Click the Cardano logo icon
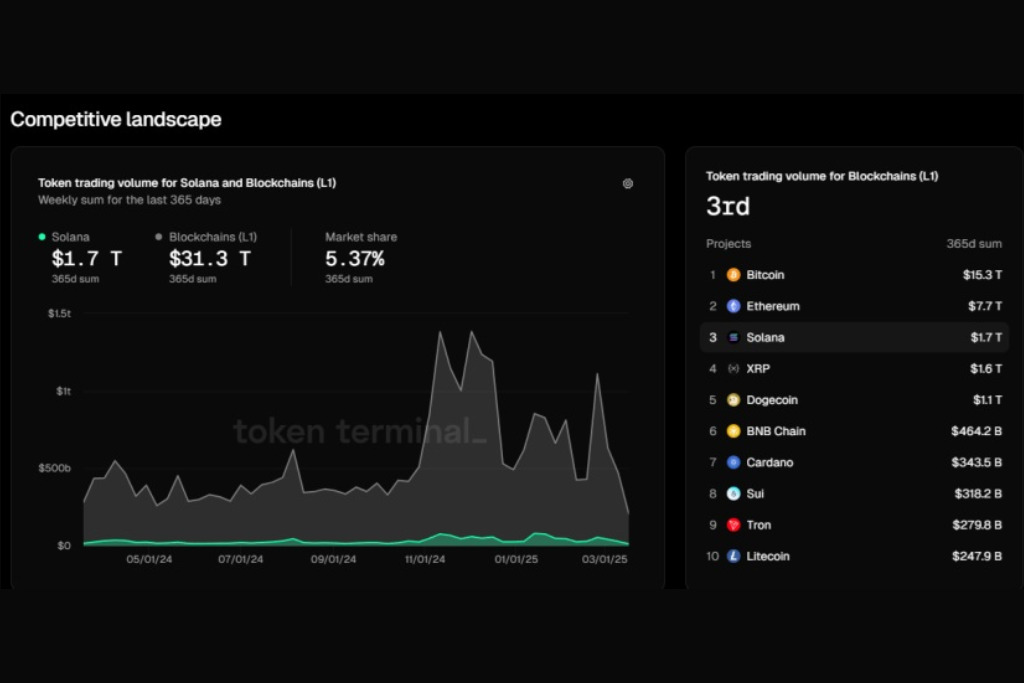The width and height of the screenshot is (1024, 683). click(x=733, y=463)
